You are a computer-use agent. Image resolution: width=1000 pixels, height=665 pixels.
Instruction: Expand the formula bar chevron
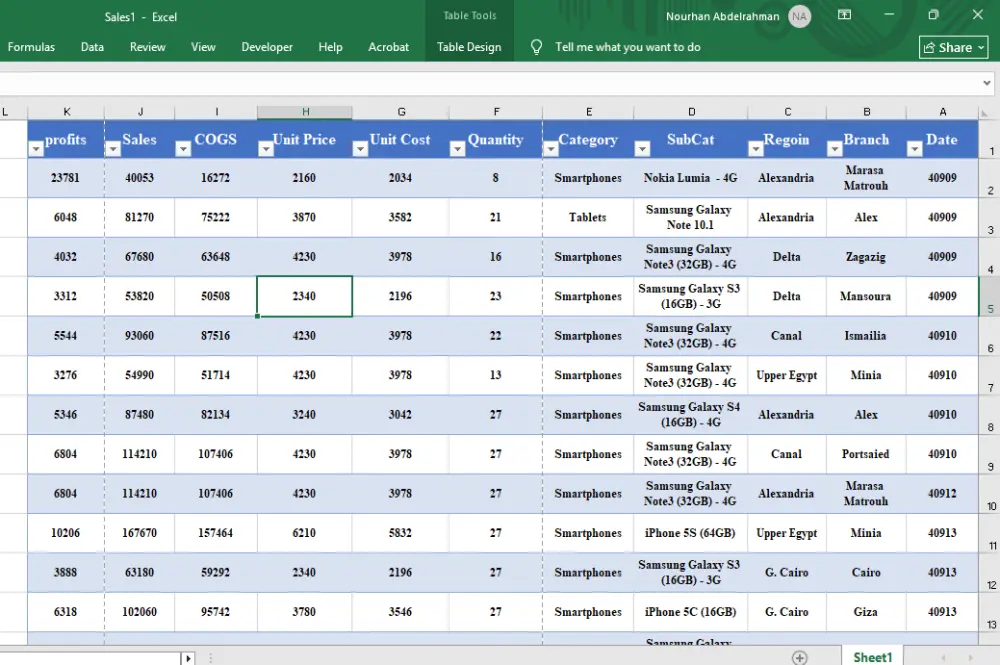click(x=987, y=83)
